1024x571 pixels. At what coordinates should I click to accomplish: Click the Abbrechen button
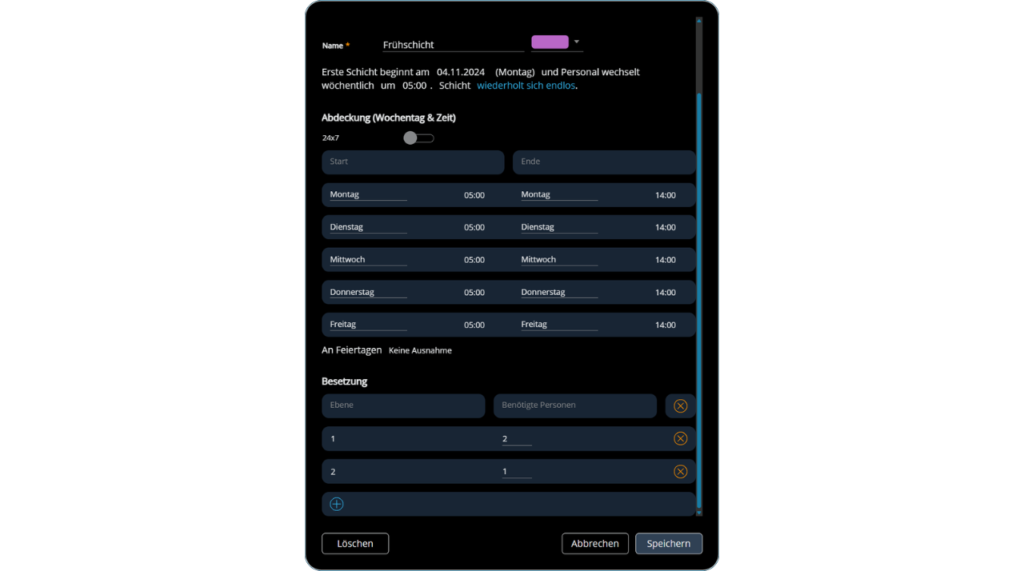(x=595, y=544)
